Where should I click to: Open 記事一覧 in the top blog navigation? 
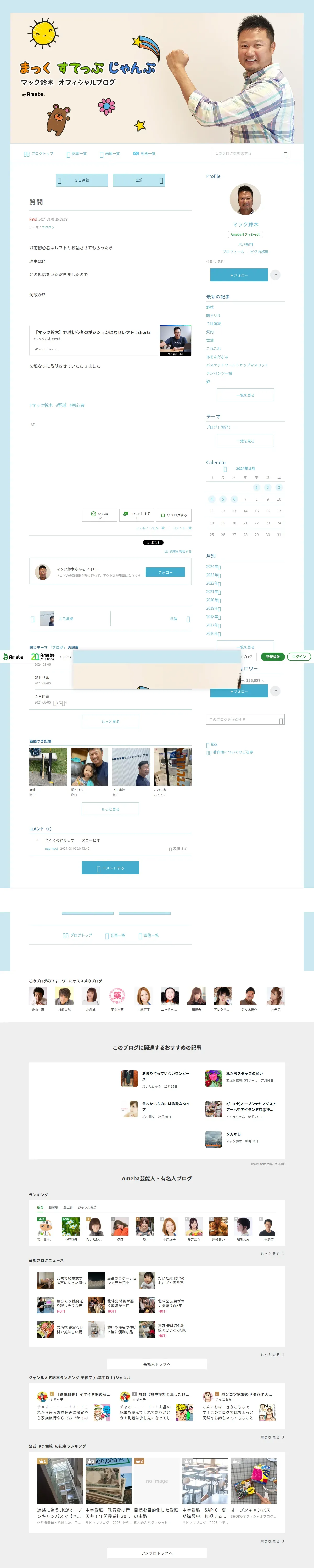coord(77,153)
